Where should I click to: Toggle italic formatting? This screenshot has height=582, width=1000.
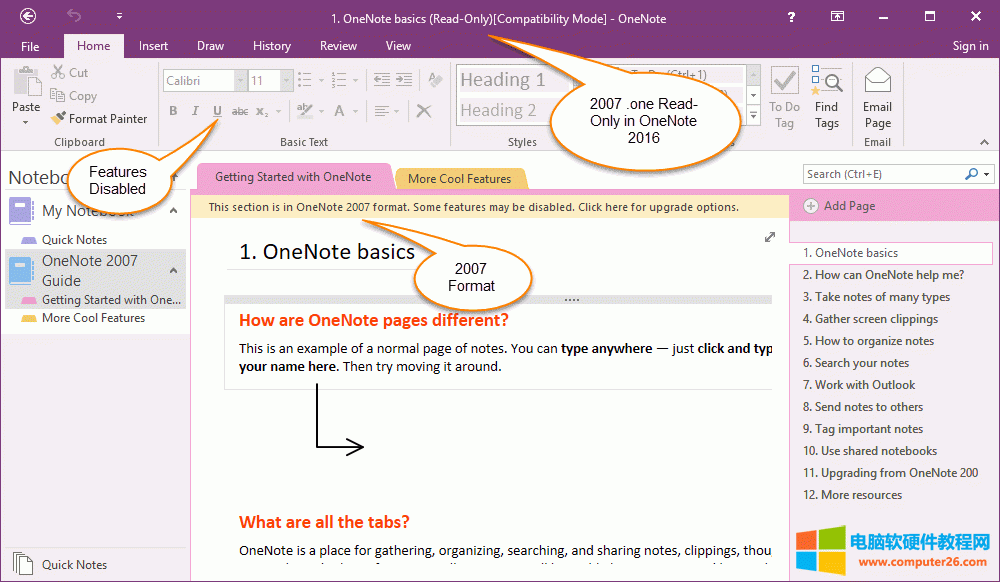pyautogui.click(x=196, y=111)
